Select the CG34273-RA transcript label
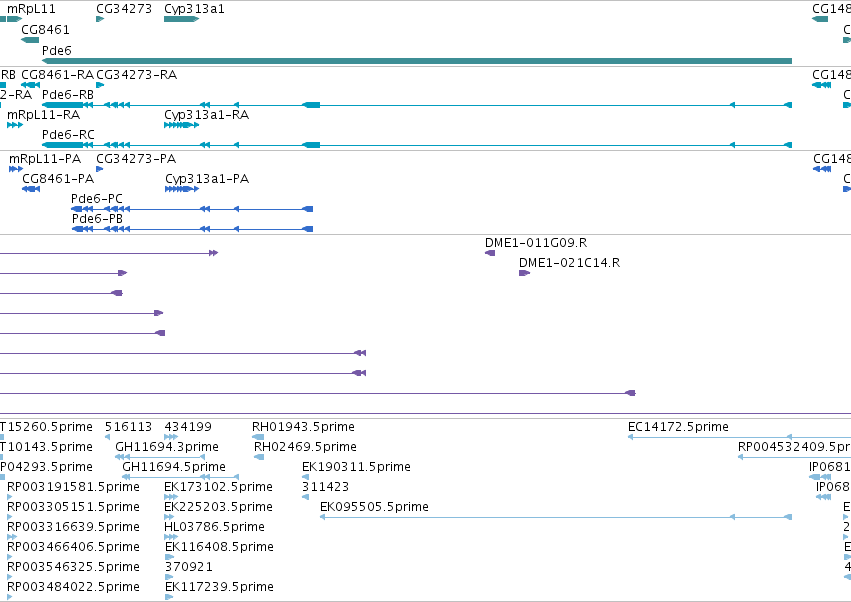Screen dimensions: 851x602 tap(137, 74)
